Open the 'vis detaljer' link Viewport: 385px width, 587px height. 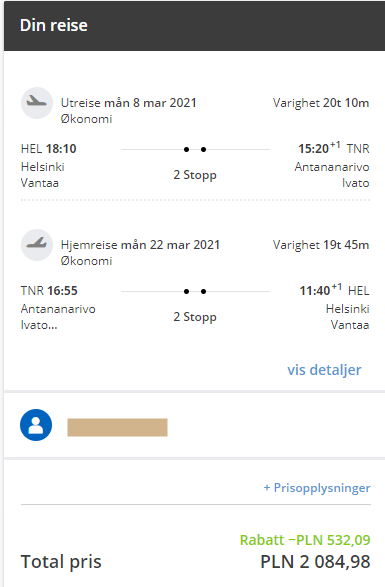tap(324, 370)
